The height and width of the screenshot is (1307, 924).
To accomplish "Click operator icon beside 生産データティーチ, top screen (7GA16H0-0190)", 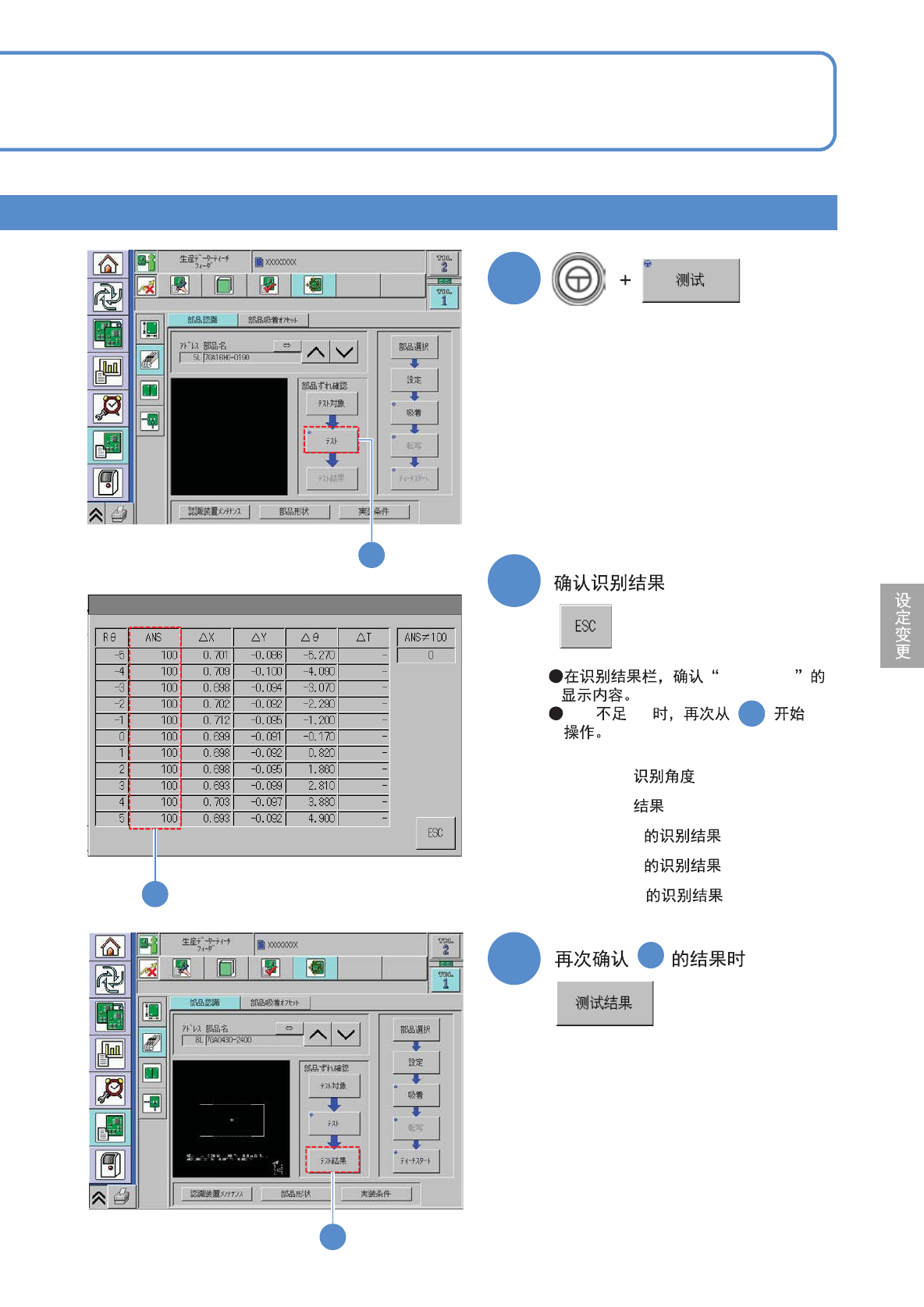I will pos(146,261).
